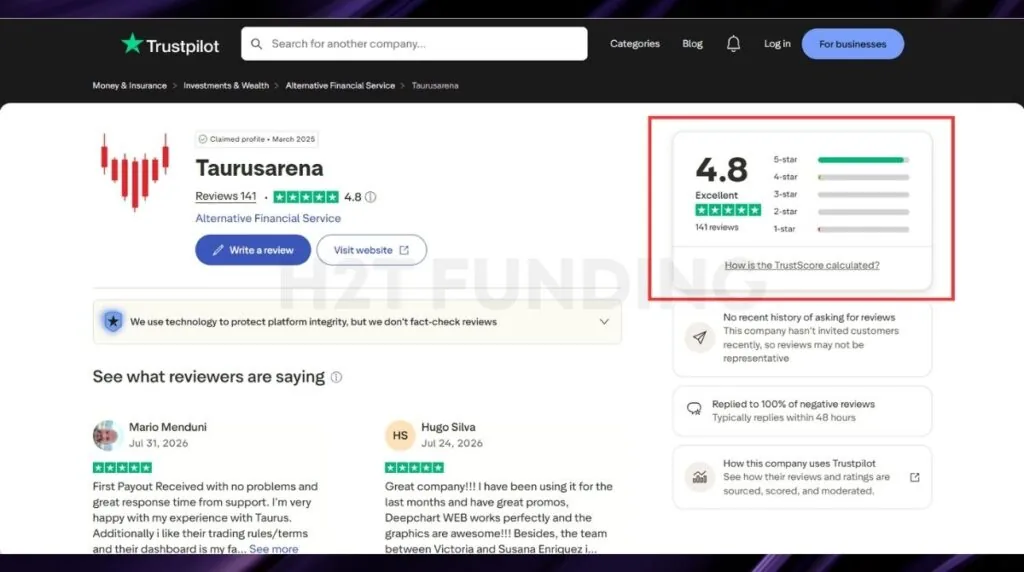1024x572 pixels.
Task: Click the speech bubble icon for negative reviews
Action: [694, 409]
